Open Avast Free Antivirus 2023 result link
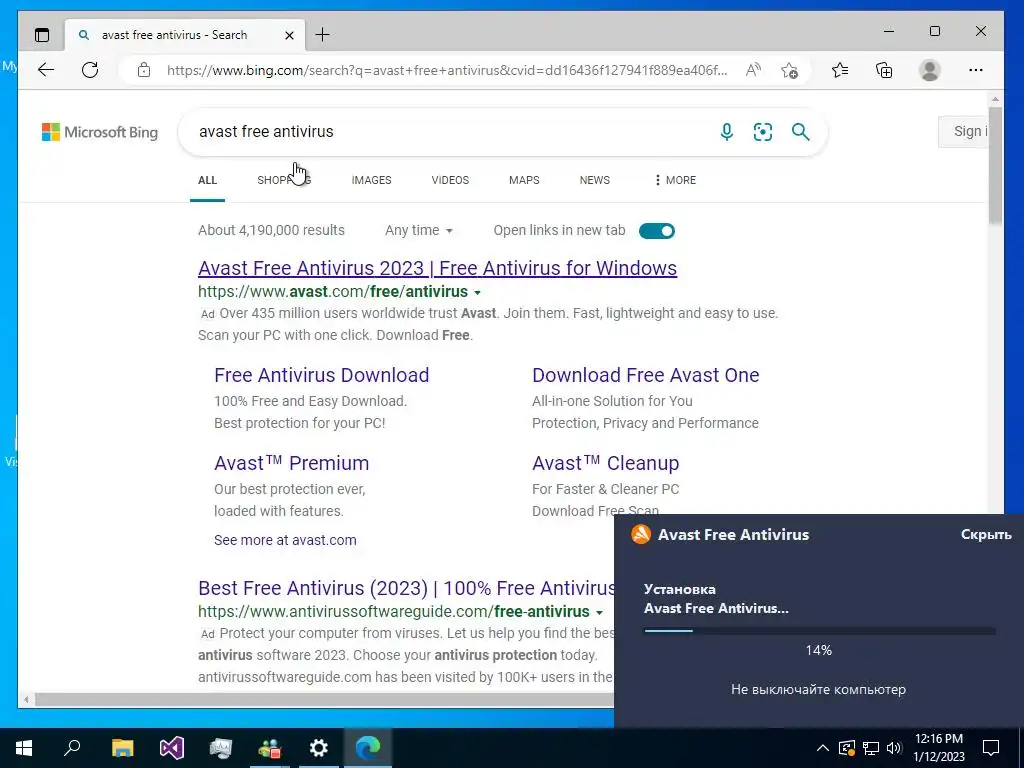This screenshot has height=768, width=1024. coord(438,268)
